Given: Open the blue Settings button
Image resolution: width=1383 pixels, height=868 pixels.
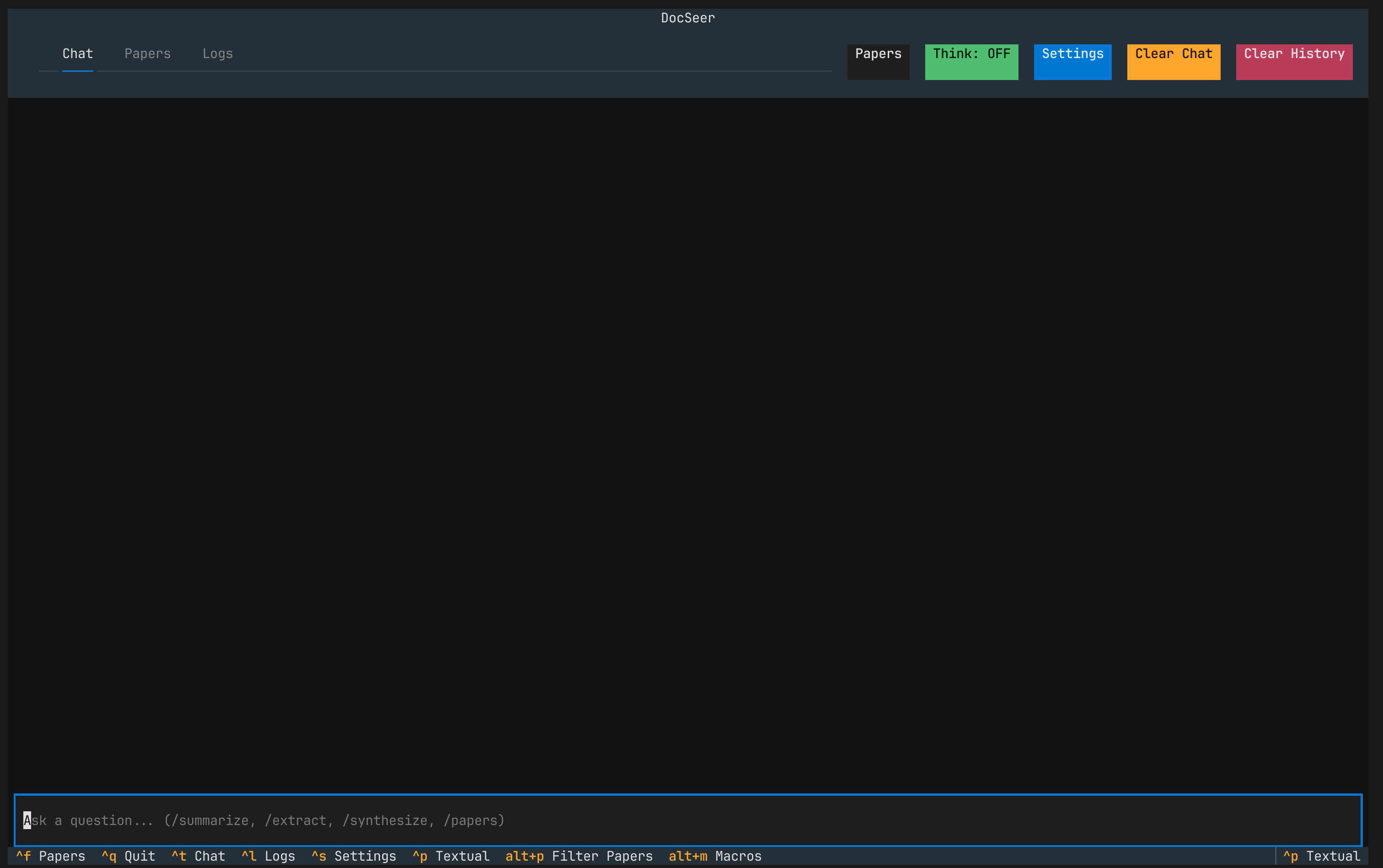Looking at the screenshot, I should click(x=1072, y=62).
